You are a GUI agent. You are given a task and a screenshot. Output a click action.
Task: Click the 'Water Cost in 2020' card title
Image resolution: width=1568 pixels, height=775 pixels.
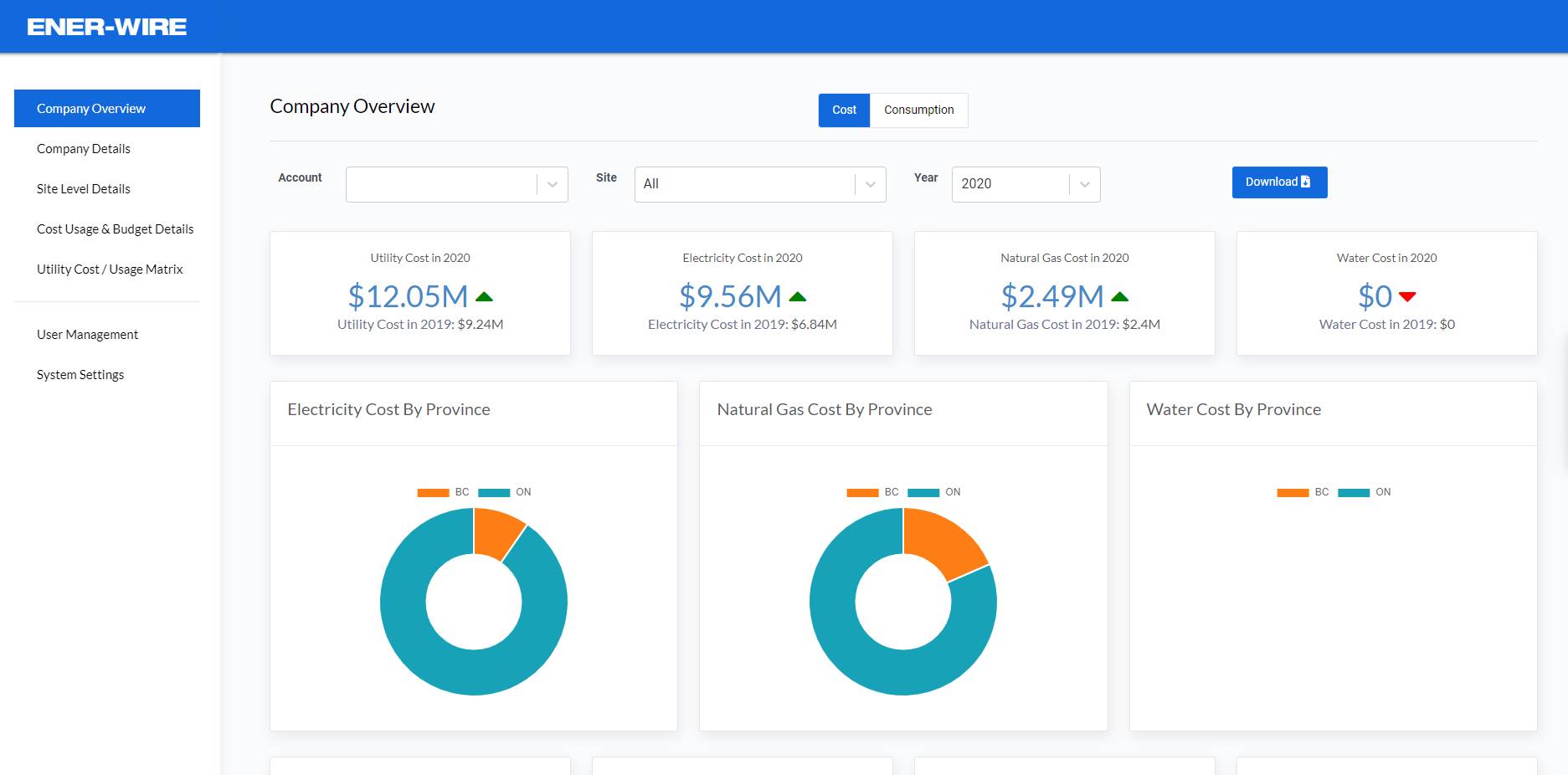tap(1387, 258)
